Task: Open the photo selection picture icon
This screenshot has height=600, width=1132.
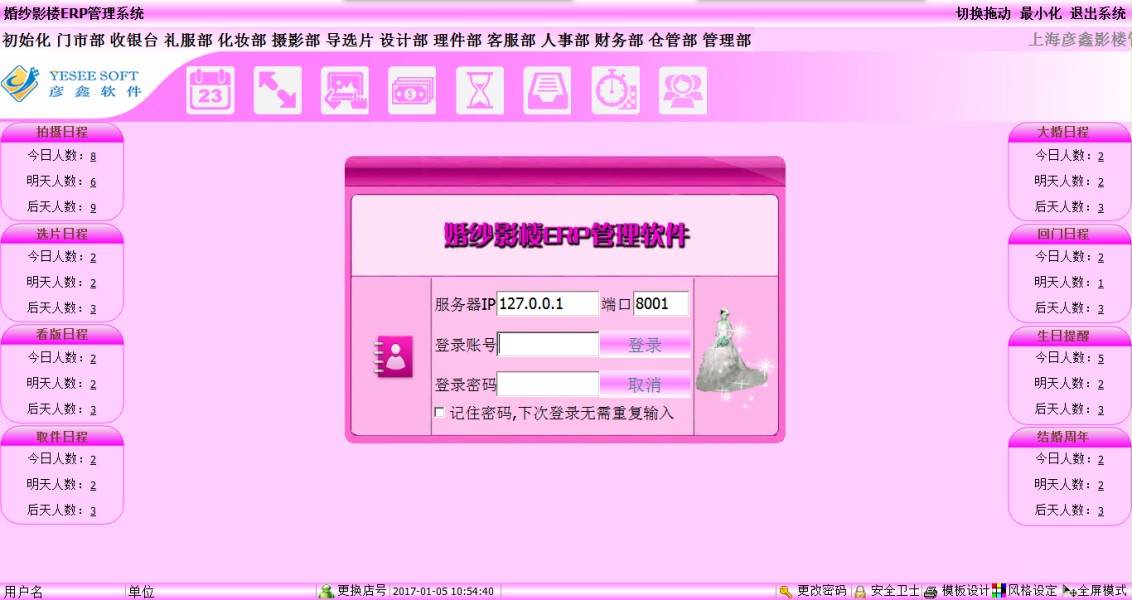Action: [344, 91]
